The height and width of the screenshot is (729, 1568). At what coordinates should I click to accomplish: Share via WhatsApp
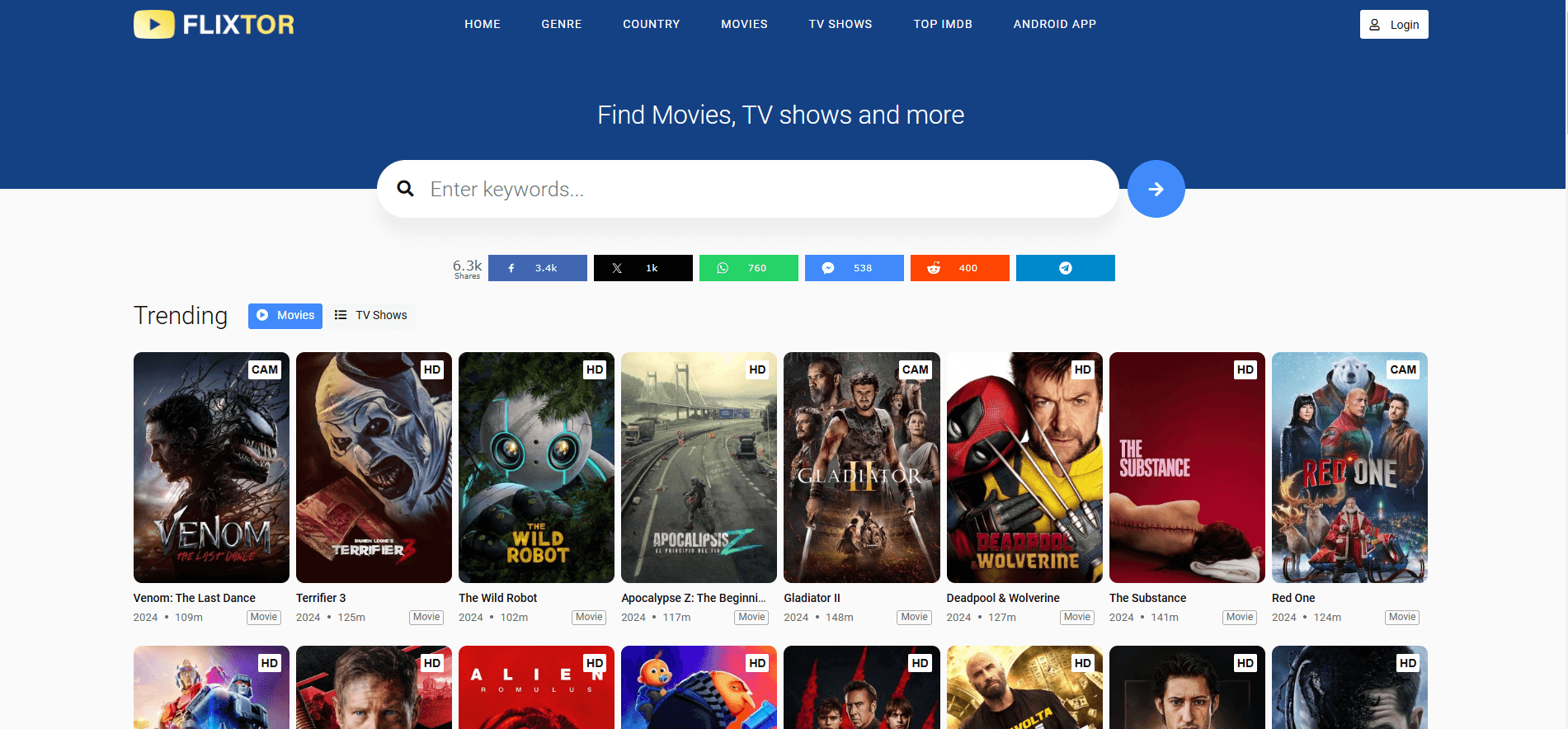click(x=749, y=268)
